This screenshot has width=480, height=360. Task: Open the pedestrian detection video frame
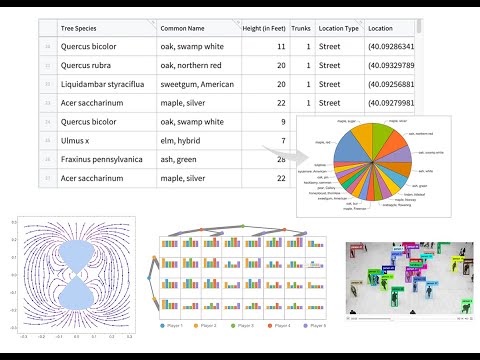[410, 279]
